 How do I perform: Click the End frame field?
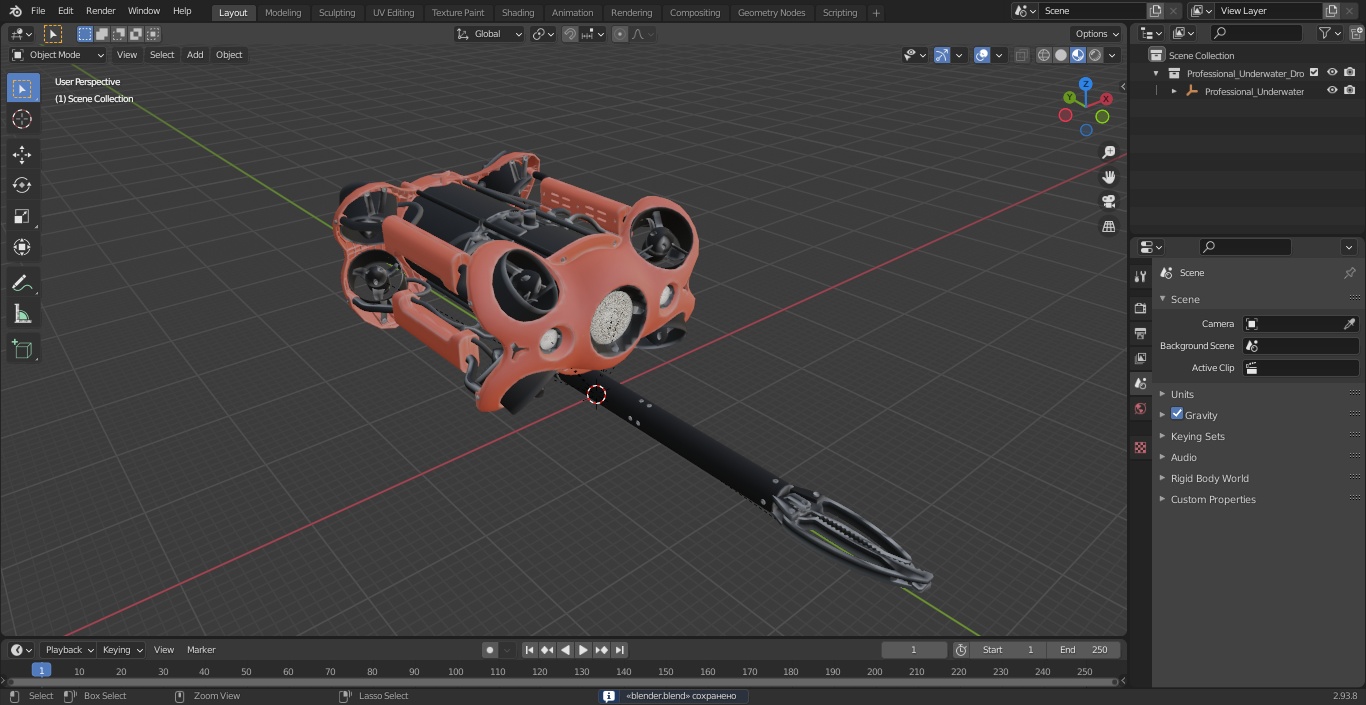coord(1084,650)
